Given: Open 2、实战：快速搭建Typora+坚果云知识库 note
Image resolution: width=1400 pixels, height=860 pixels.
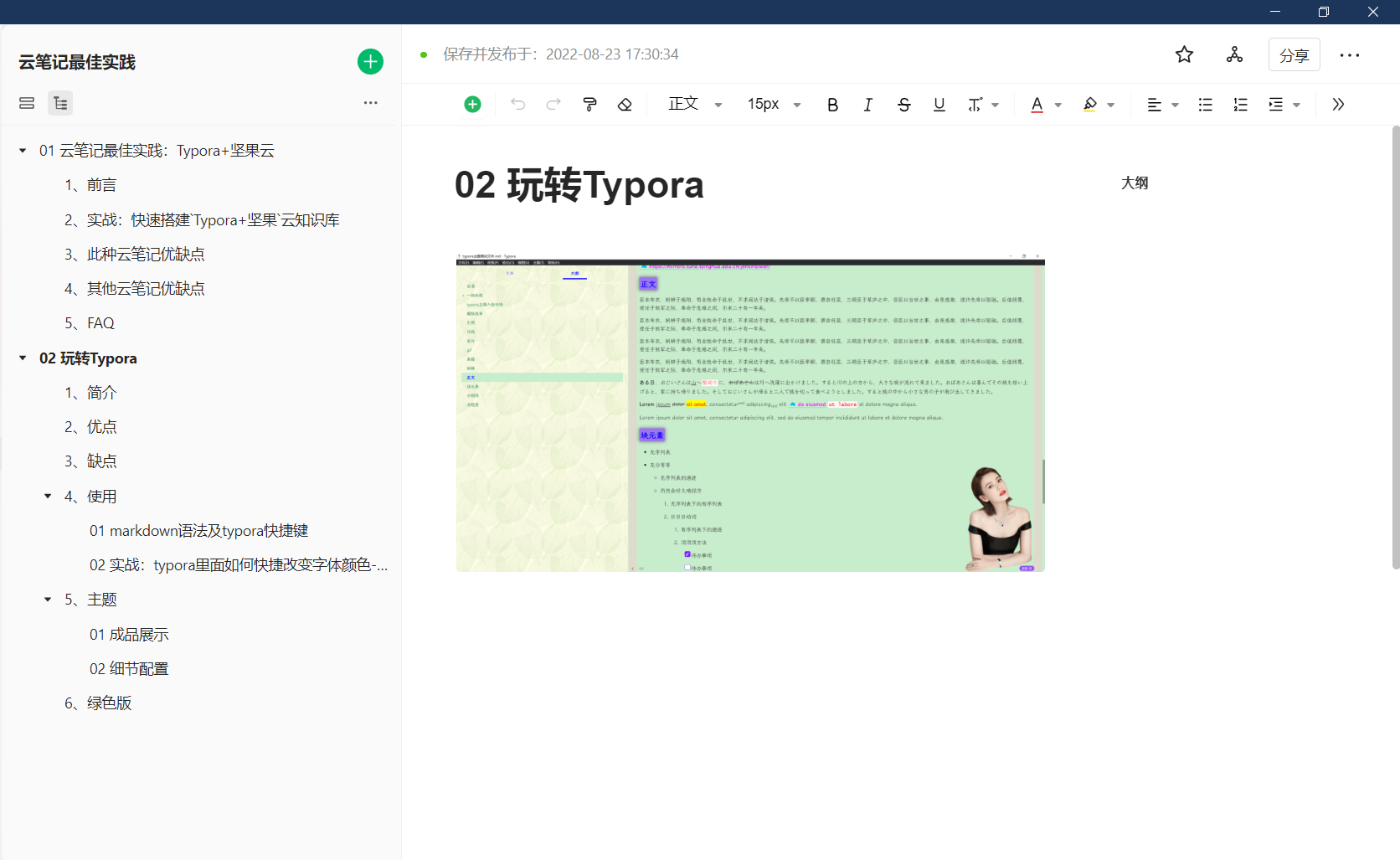Looking at the screenshot, I should click(202, 220).
